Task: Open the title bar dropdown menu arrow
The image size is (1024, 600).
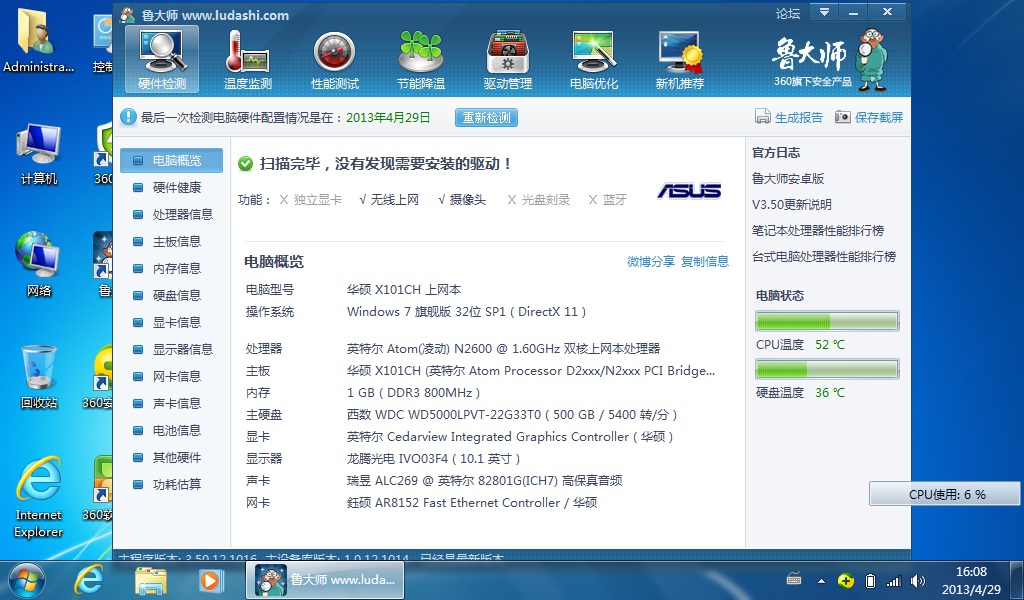Action: pos(823,12)
